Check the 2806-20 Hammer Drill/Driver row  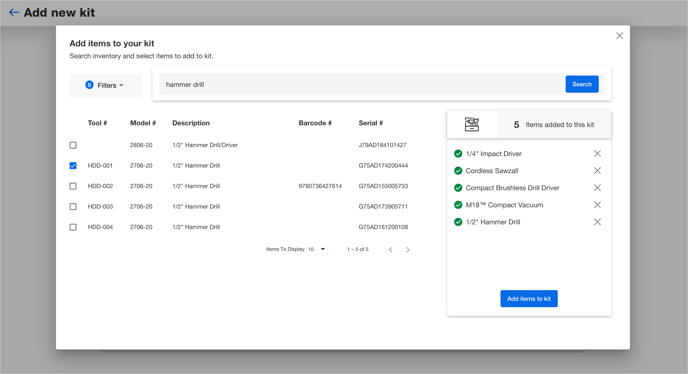pos(73,145)
